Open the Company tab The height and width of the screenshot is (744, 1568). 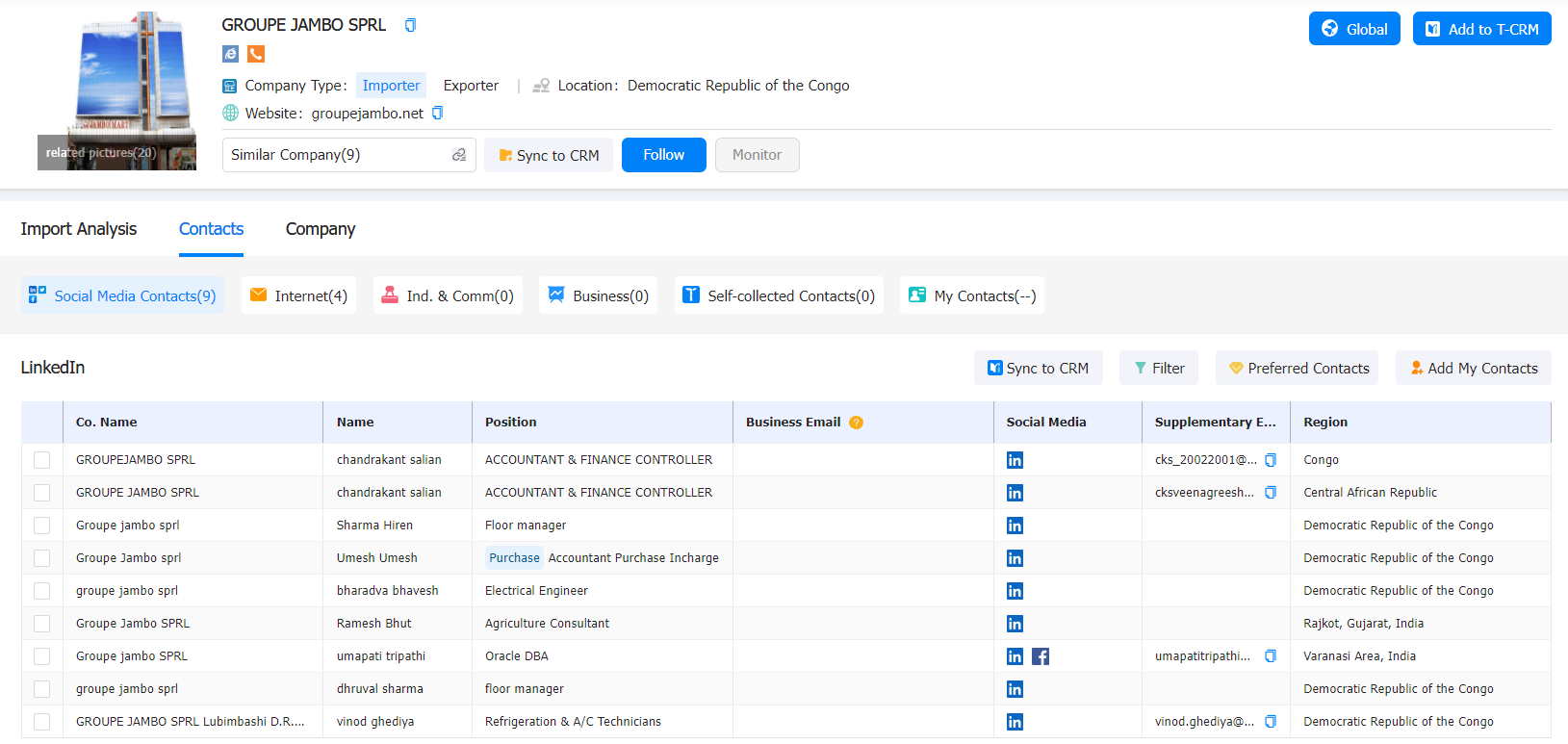(321, 229)
